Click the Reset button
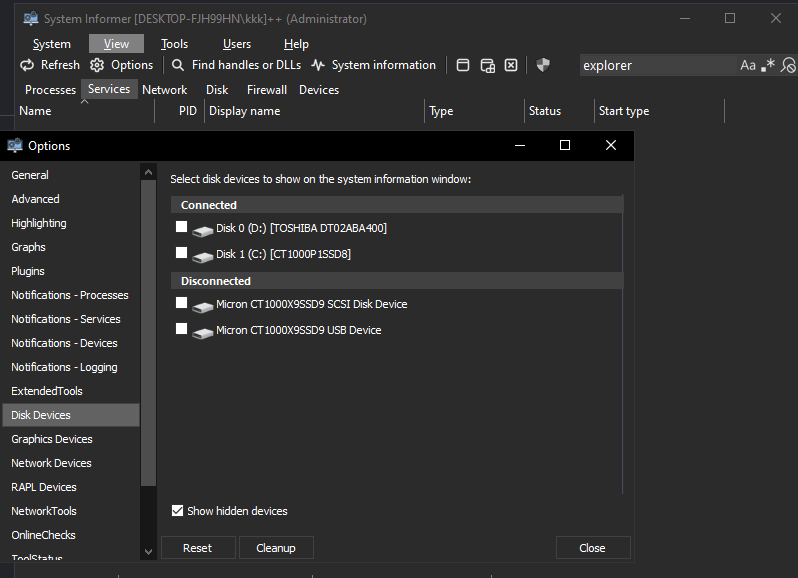Viewport: 798px width, 578px height. (198, 548)
